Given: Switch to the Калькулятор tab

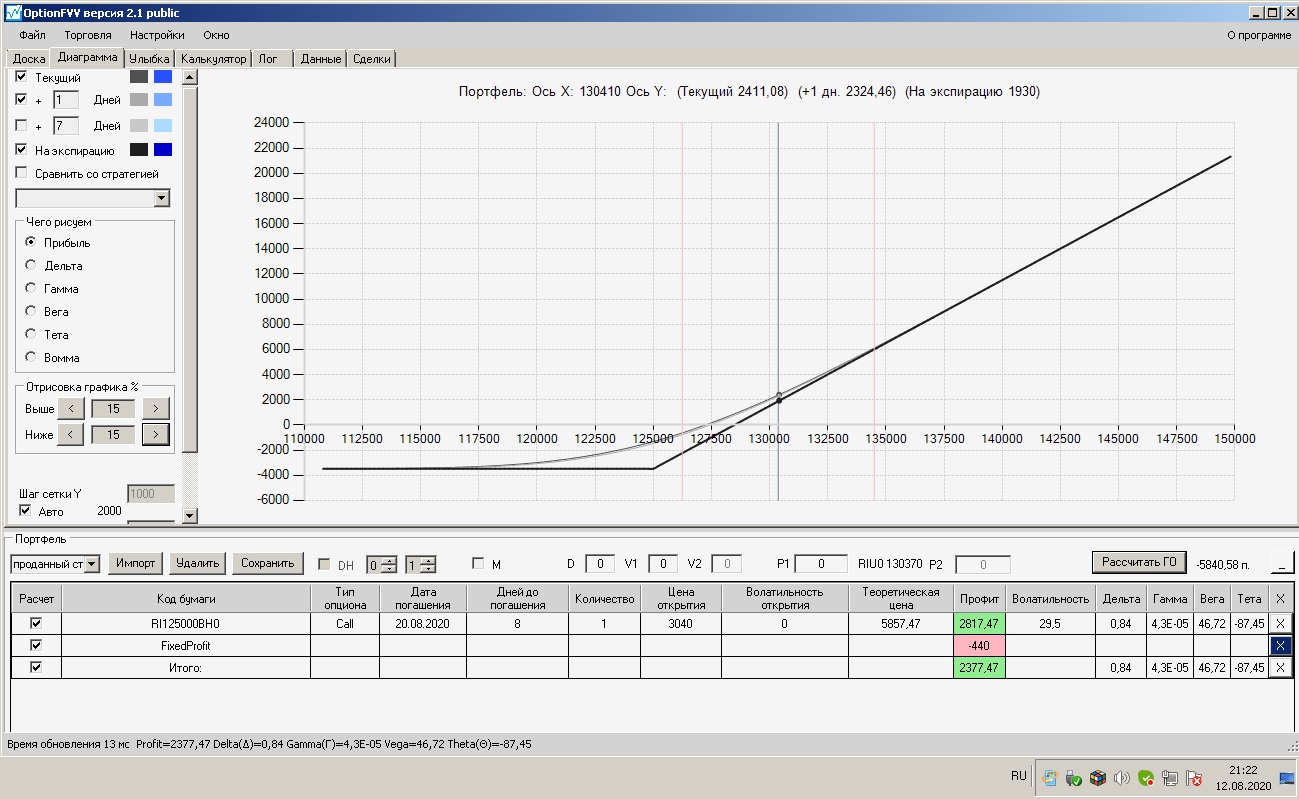Looking at the screenshot, I should tap(213, 59).
